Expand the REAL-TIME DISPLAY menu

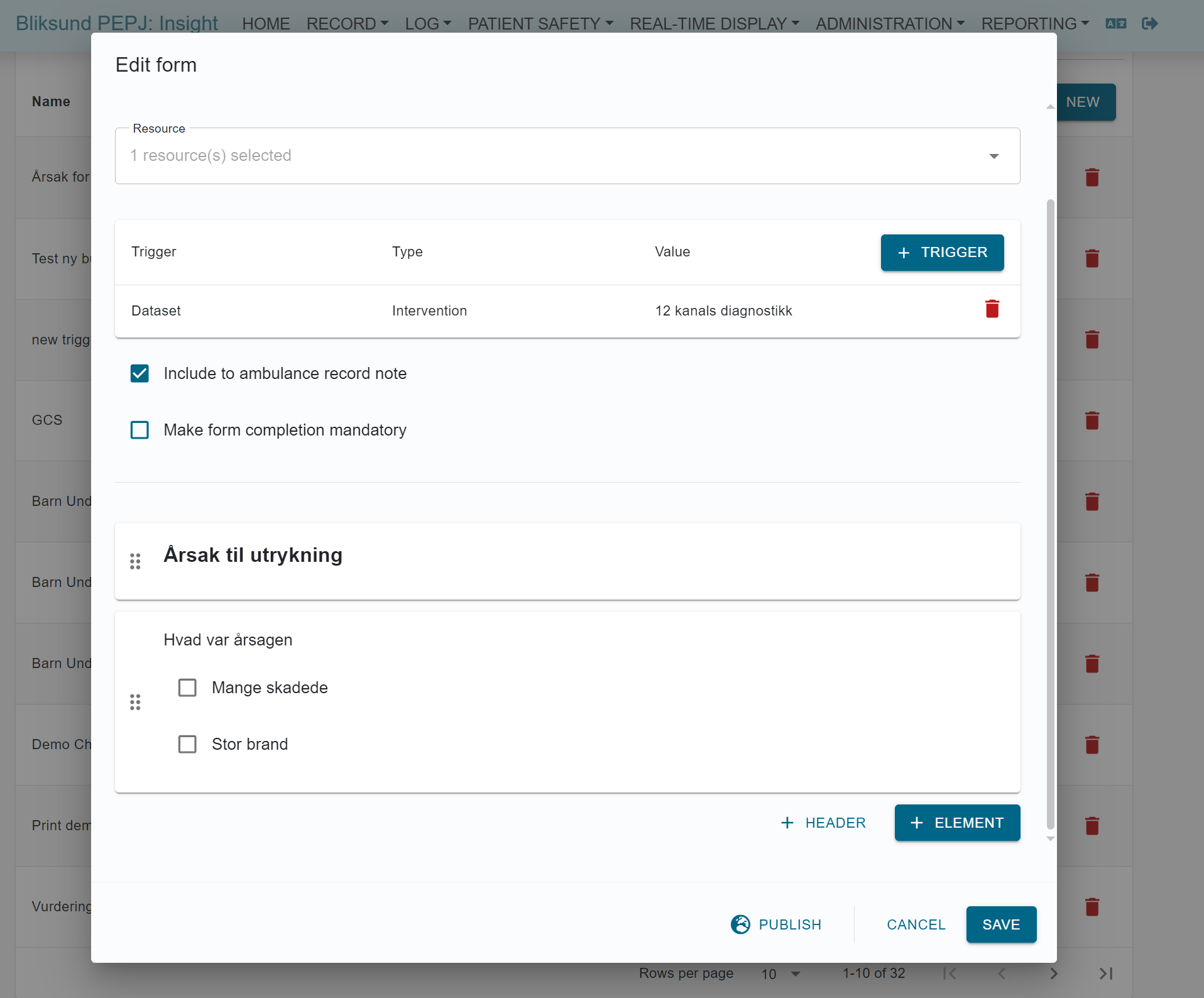tap(714, 24)
